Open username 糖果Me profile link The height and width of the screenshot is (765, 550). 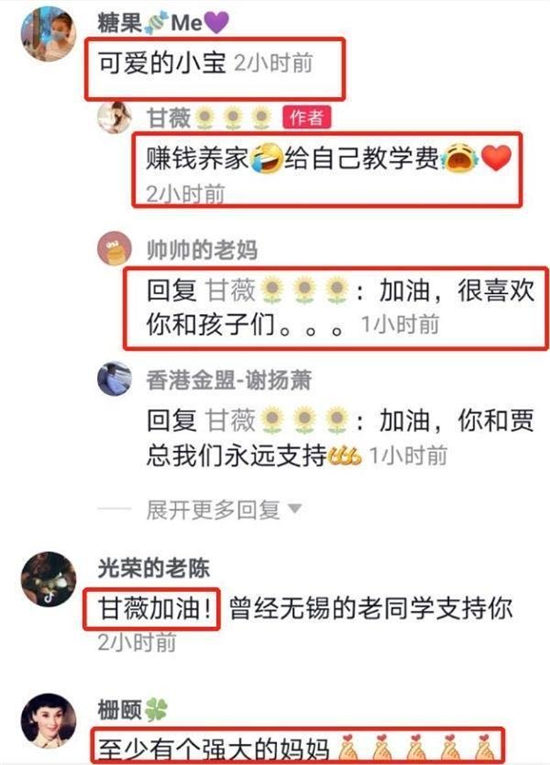(x=163, y=22)
